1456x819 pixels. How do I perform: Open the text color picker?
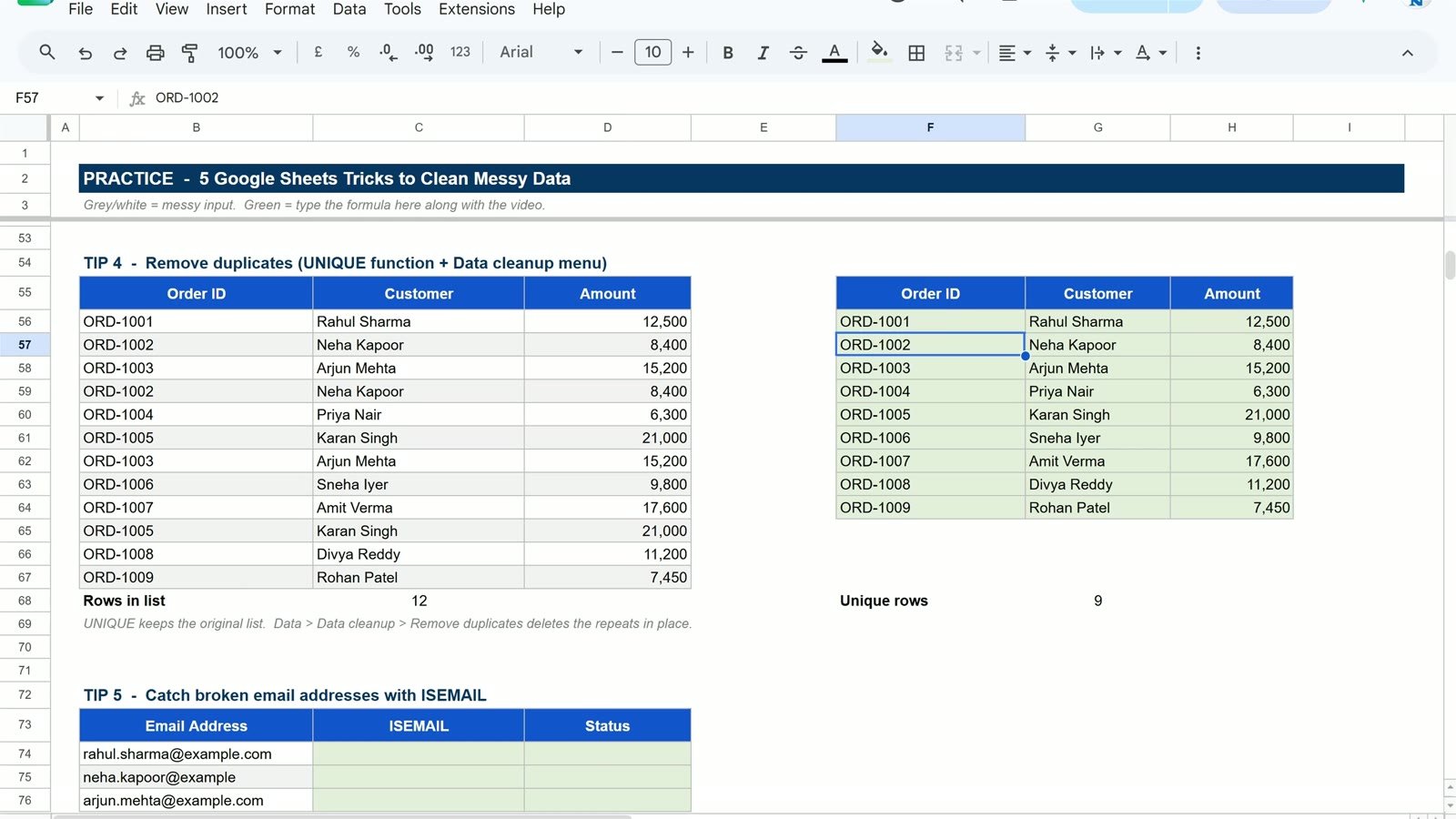834,53
